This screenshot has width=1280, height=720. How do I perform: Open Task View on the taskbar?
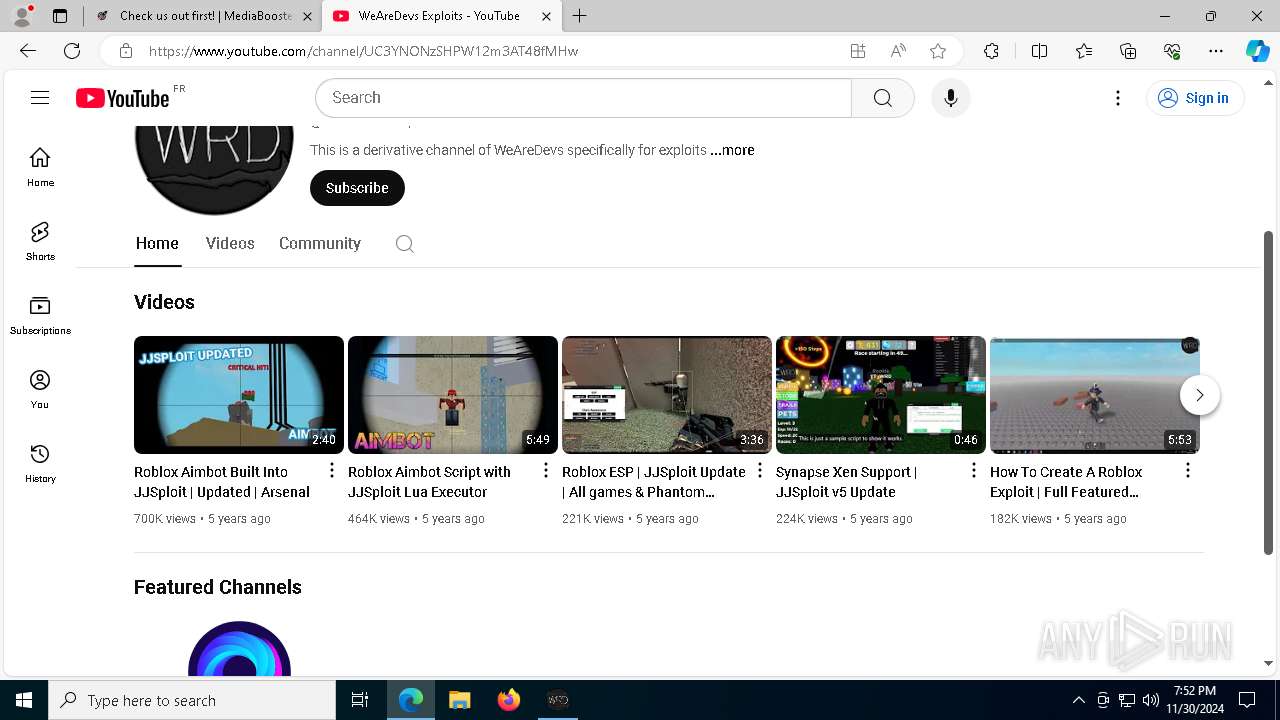(x=360, y=700)
